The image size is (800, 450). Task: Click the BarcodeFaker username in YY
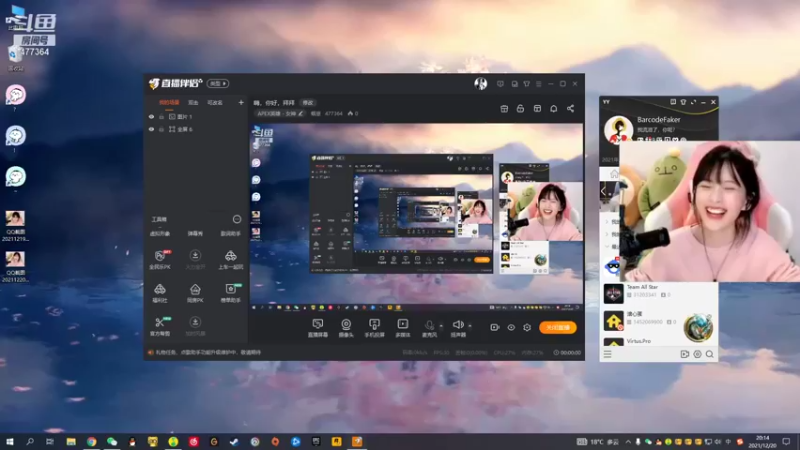point(658,119)
